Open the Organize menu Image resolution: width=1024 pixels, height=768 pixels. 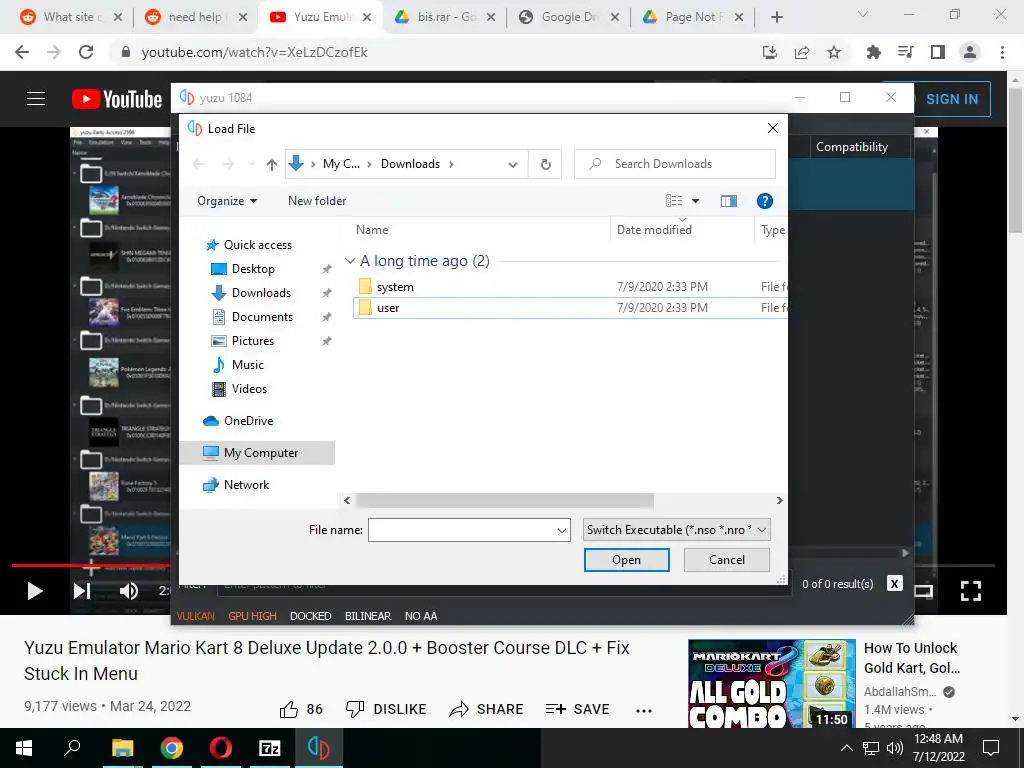pyautogui.click(x=227, y=201)
